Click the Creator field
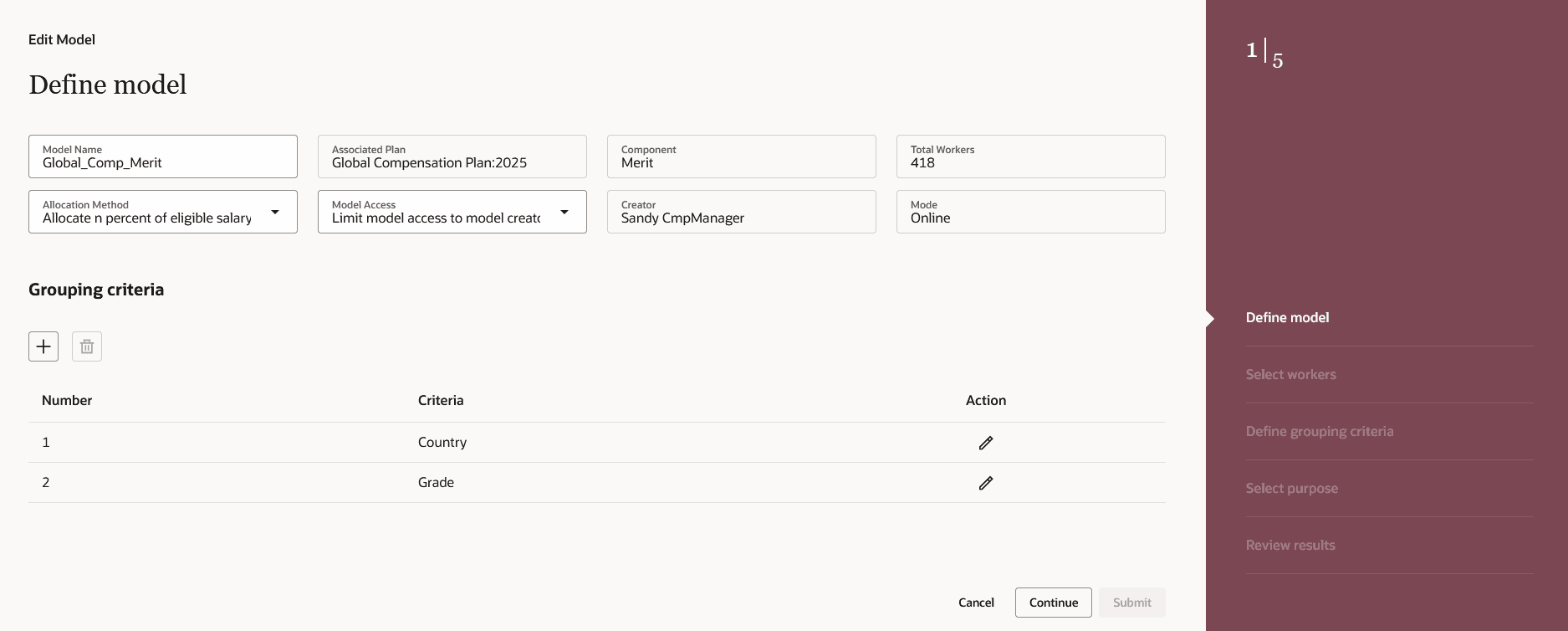The image size is (1568, 631). point(742,213)
